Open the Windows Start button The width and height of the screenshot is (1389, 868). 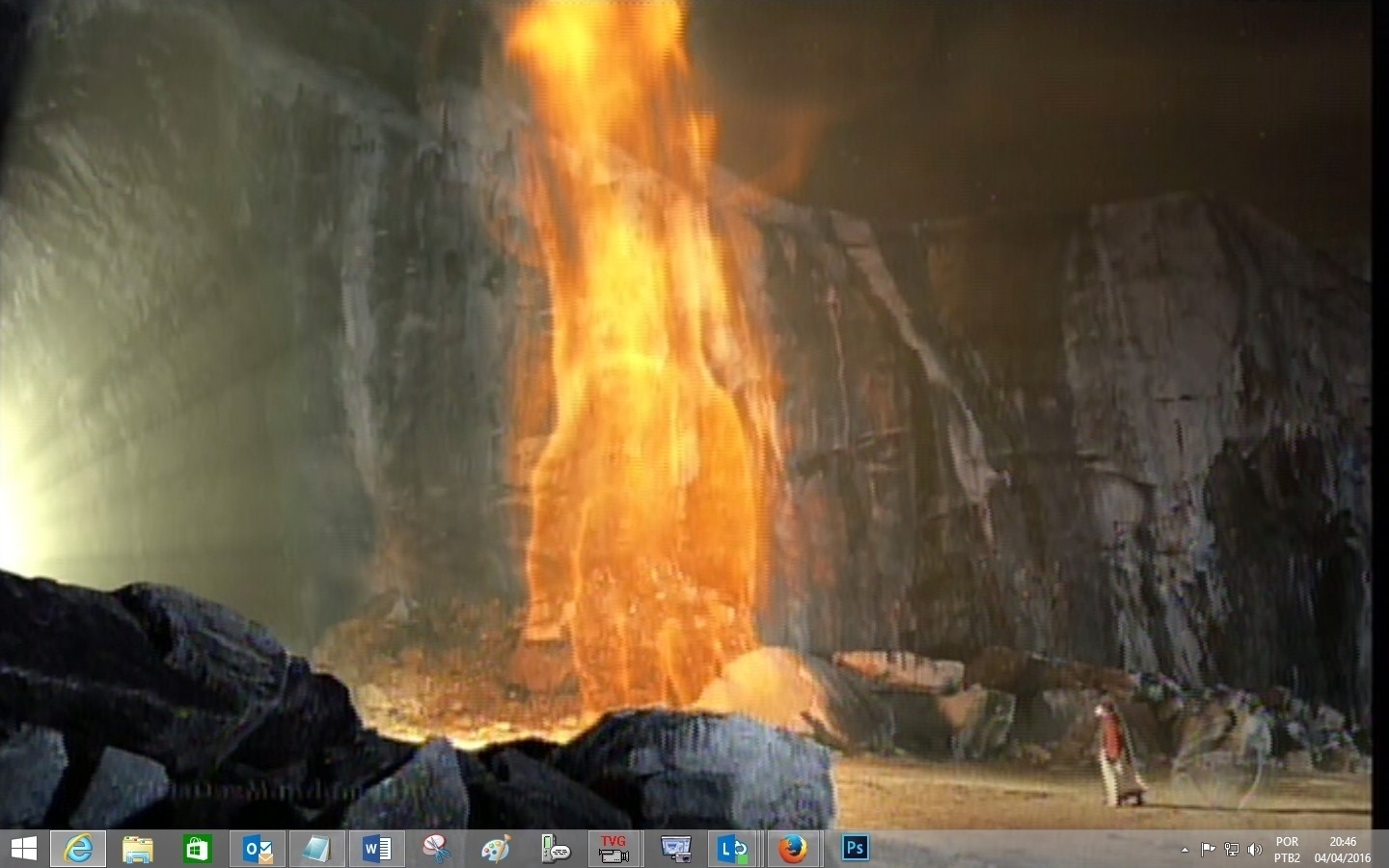click(23, 849)
